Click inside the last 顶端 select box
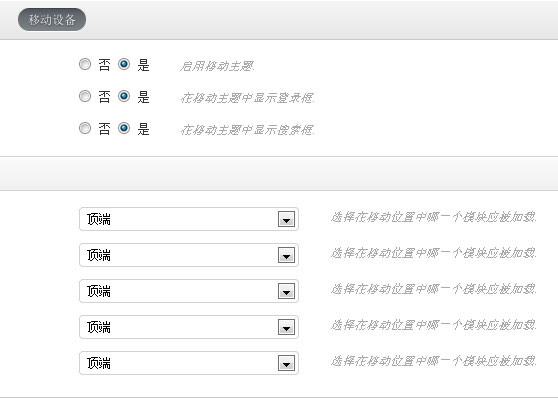The image size is (558, 414). [x=189, y=363]
